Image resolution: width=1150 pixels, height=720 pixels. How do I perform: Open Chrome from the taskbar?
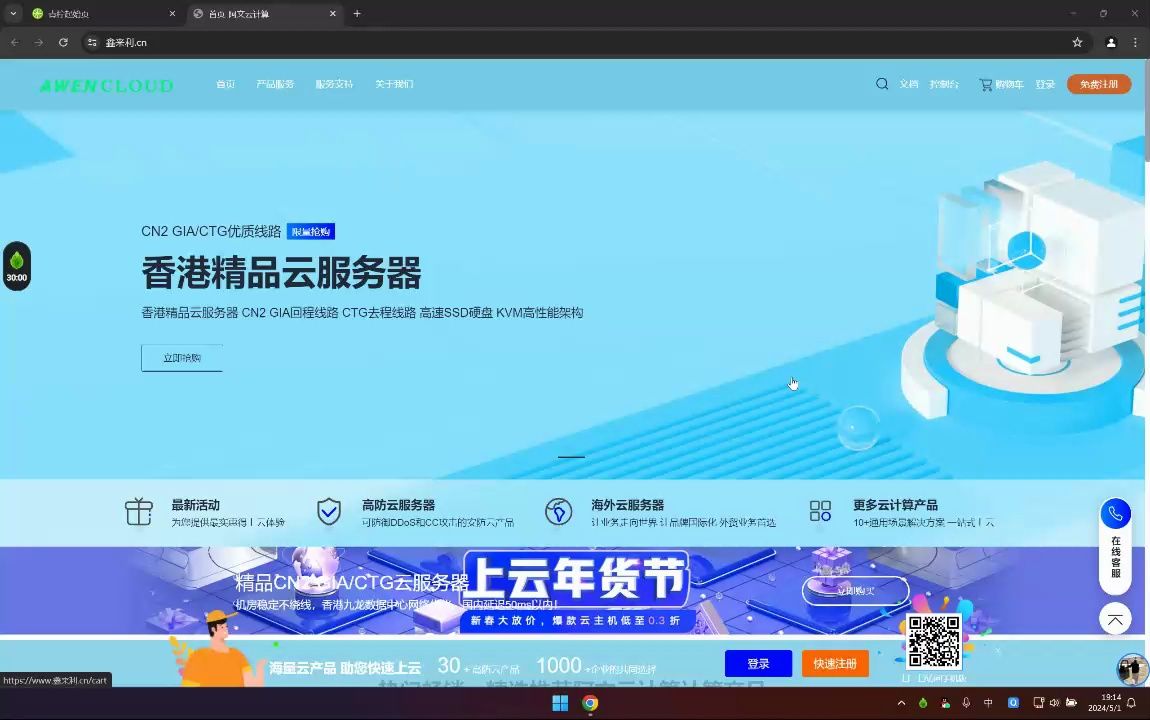pos(589,703)
